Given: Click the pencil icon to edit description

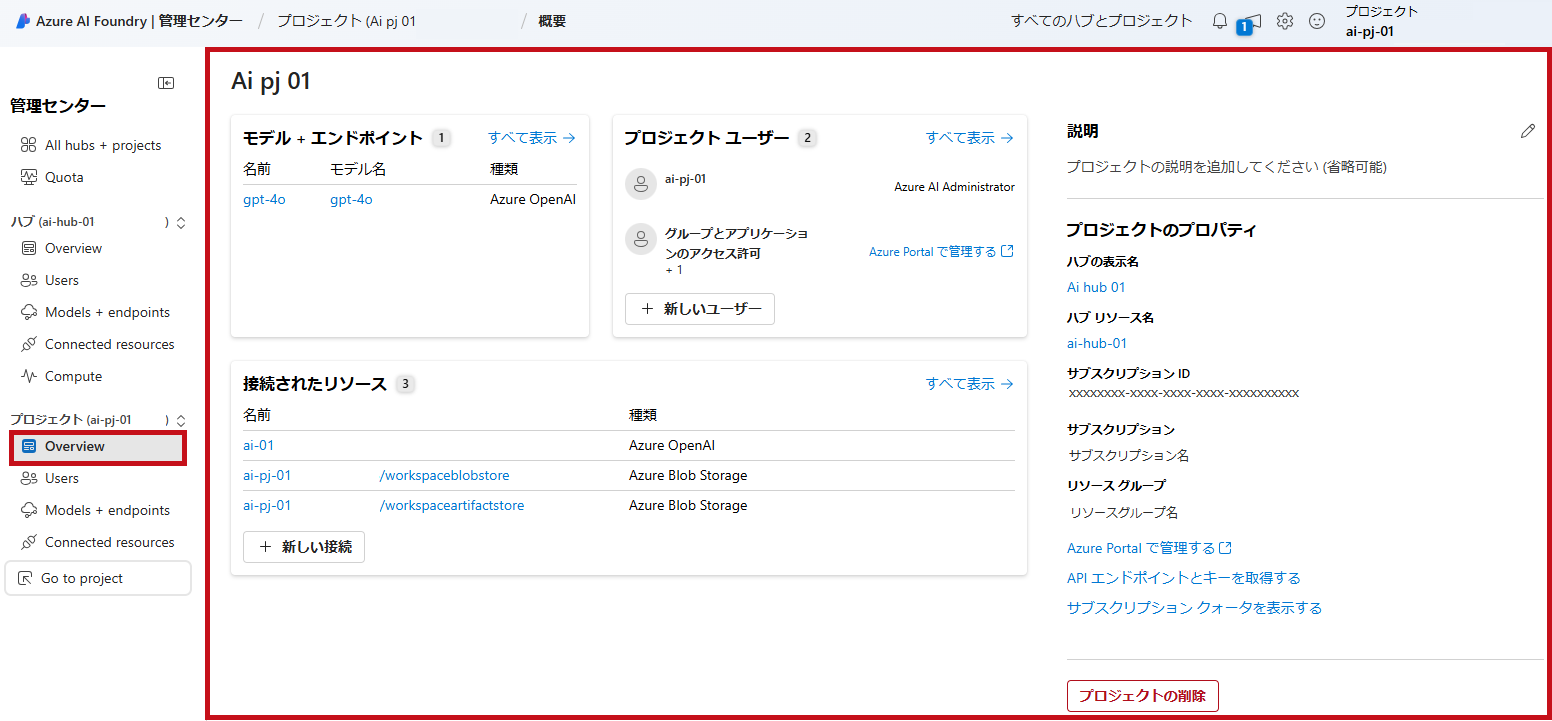Looking at the screenshot, I should point(1527,131).
